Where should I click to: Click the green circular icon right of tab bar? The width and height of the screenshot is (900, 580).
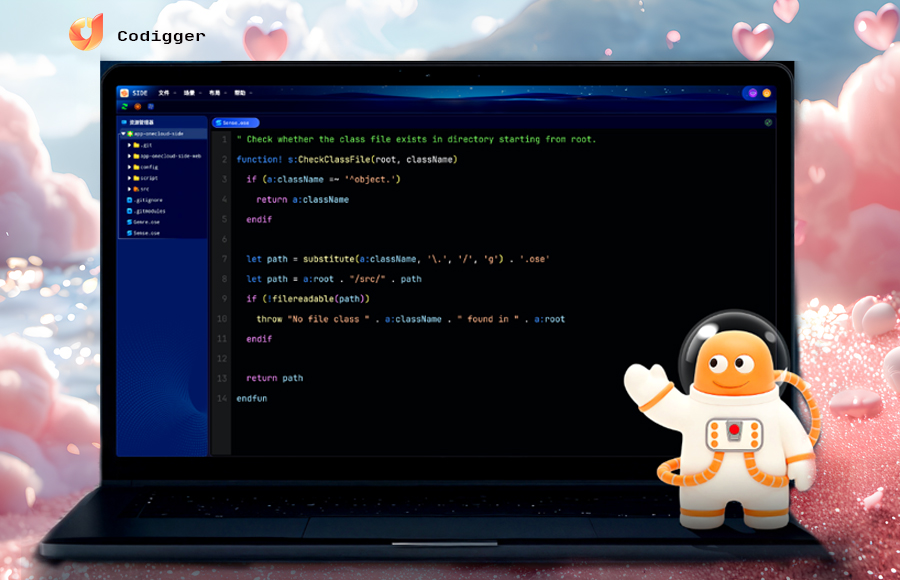pyautogui.click(x=768, y=122)
